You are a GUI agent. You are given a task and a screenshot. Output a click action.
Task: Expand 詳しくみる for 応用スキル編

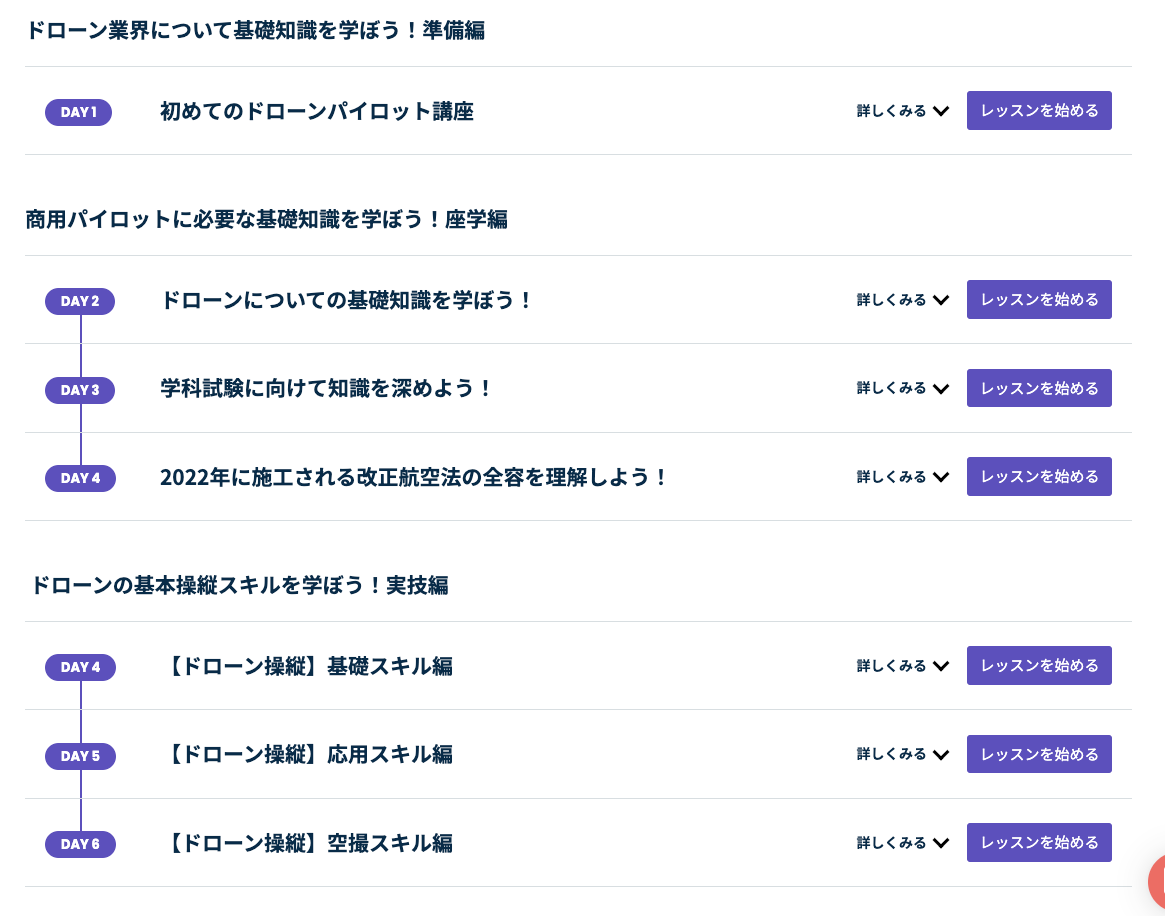click(903, 754)
